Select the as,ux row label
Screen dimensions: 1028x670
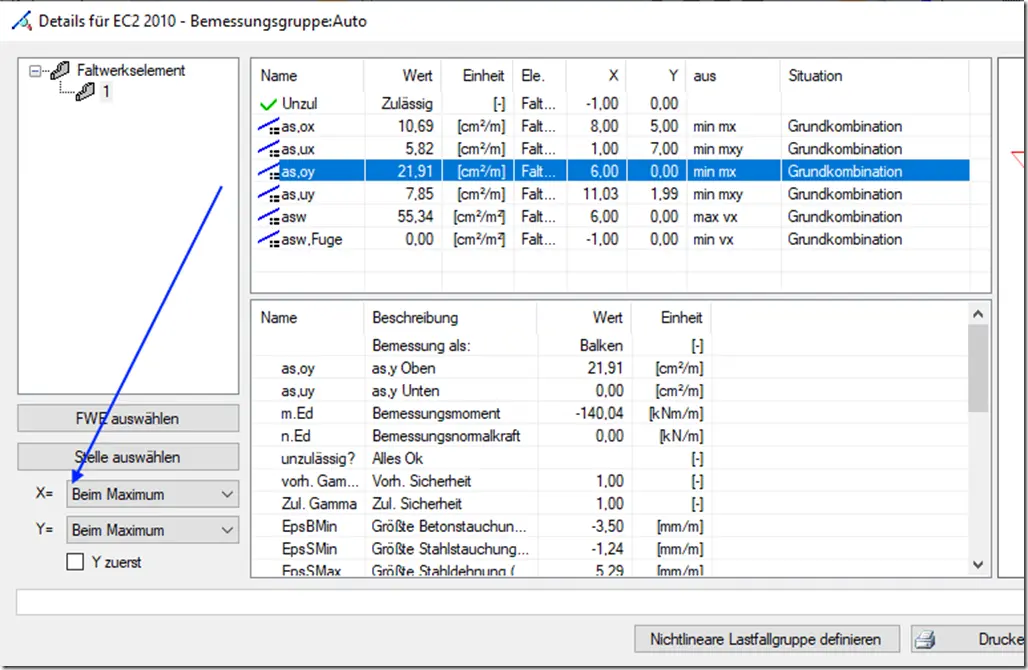pyautogui.click(x=298, y=149)
